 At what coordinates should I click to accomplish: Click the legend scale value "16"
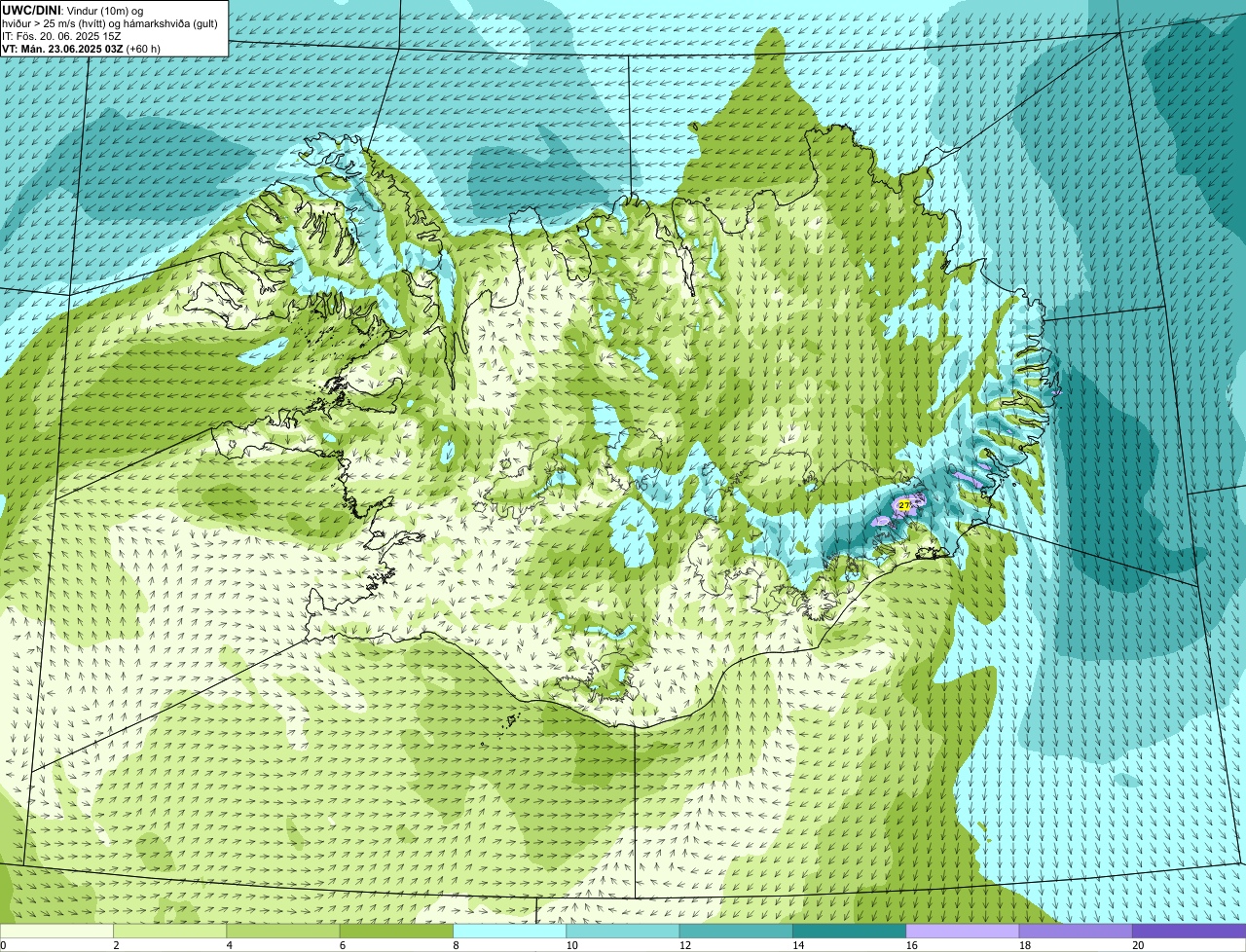pos(911,945)
